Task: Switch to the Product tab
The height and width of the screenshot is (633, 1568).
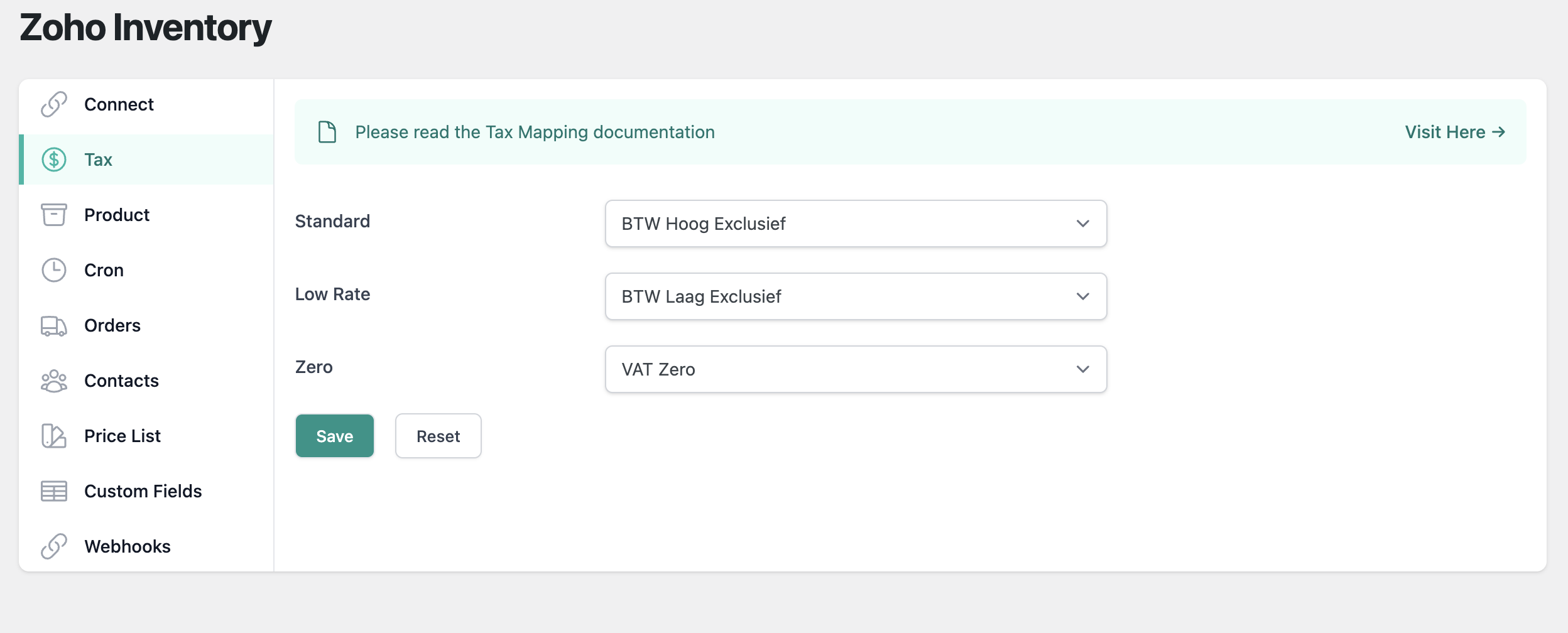Action: tap(146, 215)
